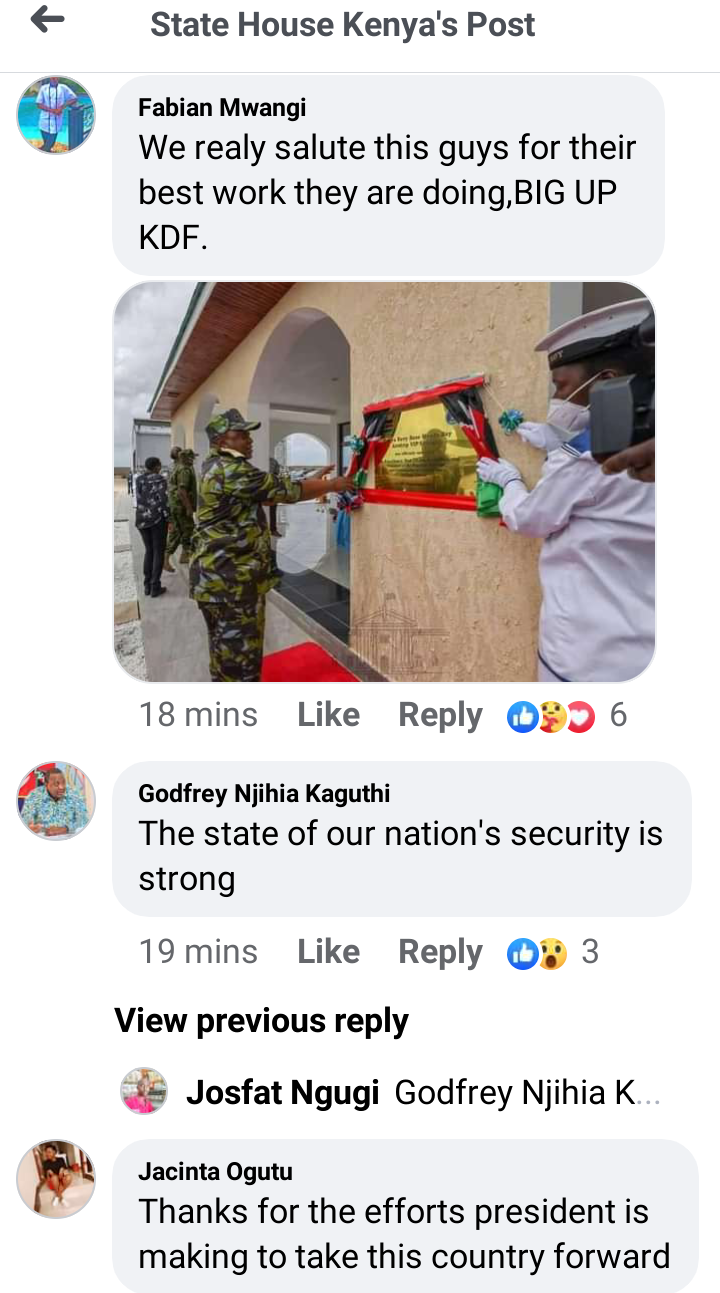
Task: Open reaction count 3 on Godfrey's comment
Action: [590, 952]
